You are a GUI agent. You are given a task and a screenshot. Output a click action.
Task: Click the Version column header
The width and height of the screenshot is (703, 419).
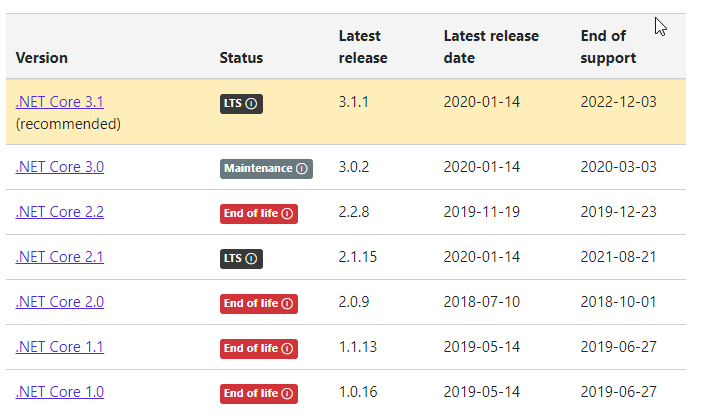42,58
